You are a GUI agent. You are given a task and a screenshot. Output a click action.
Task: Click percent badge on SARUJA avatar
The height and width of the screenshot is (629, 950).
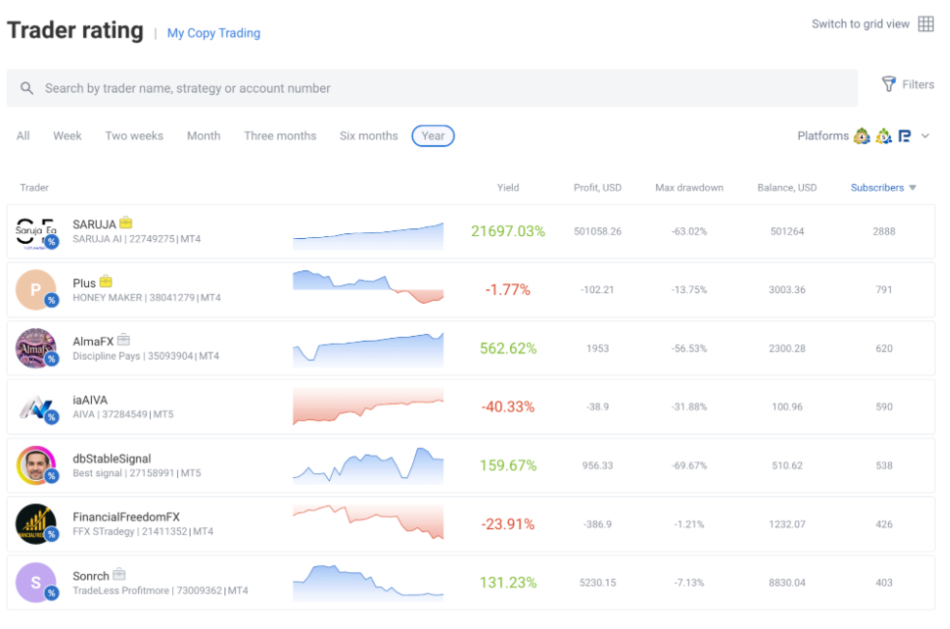click(x=52, y=242)
